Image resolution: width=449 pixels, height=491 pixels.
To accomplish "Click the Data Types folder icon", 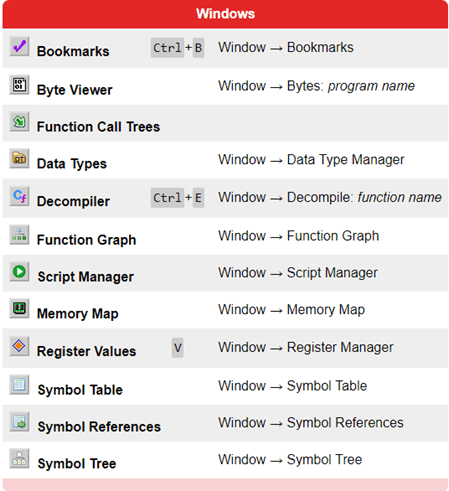I will 19,158.
